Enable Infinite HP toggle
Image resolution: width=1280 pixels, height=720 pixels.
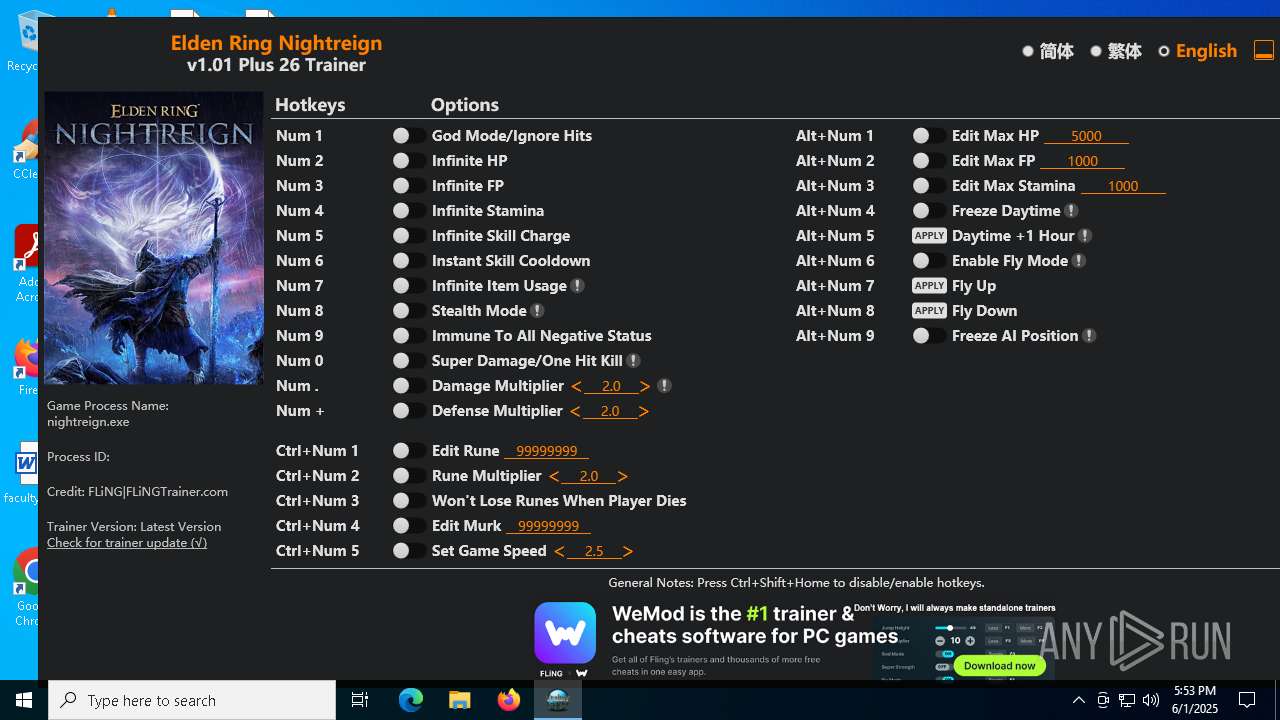[408, 161]
